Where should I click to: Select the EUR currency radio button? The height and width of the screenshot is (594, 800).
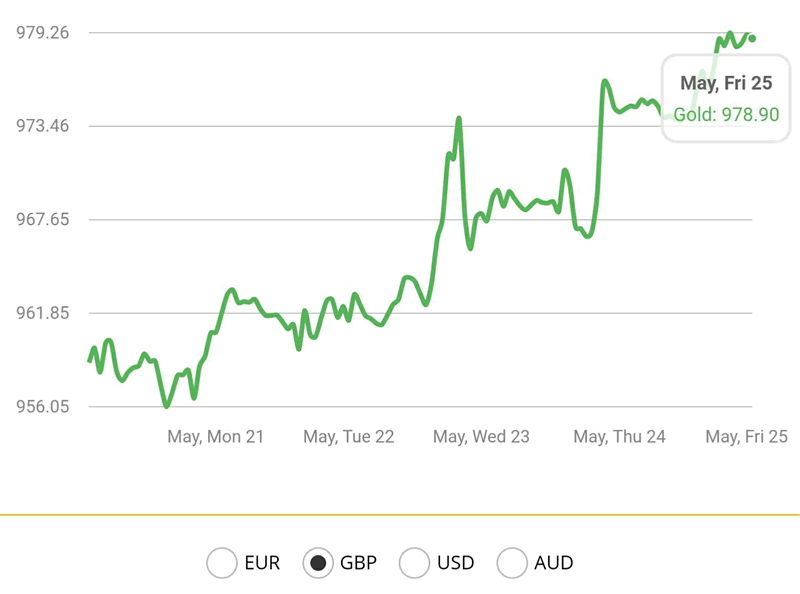222,563
